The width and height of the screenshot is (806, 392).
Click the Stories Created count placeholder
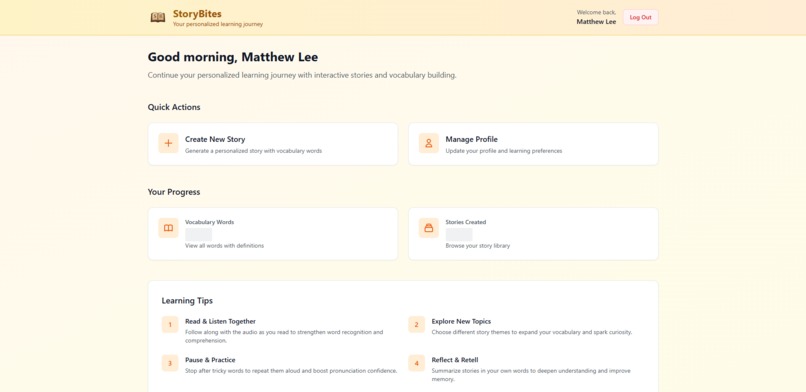[x=459, y=234]
